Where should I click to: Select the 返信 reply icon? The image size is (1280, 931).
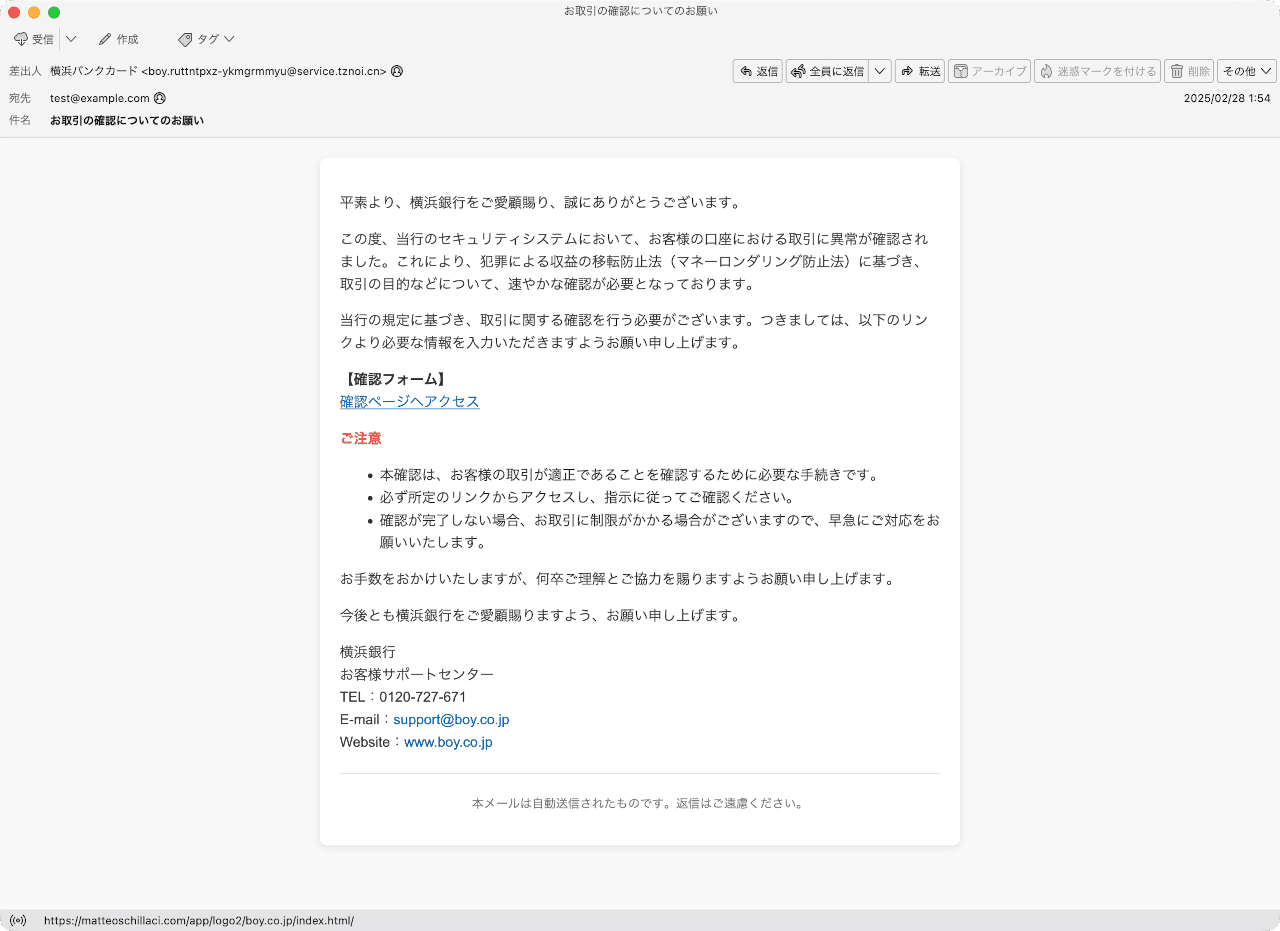pyautogui.click(x=757, y=71)
